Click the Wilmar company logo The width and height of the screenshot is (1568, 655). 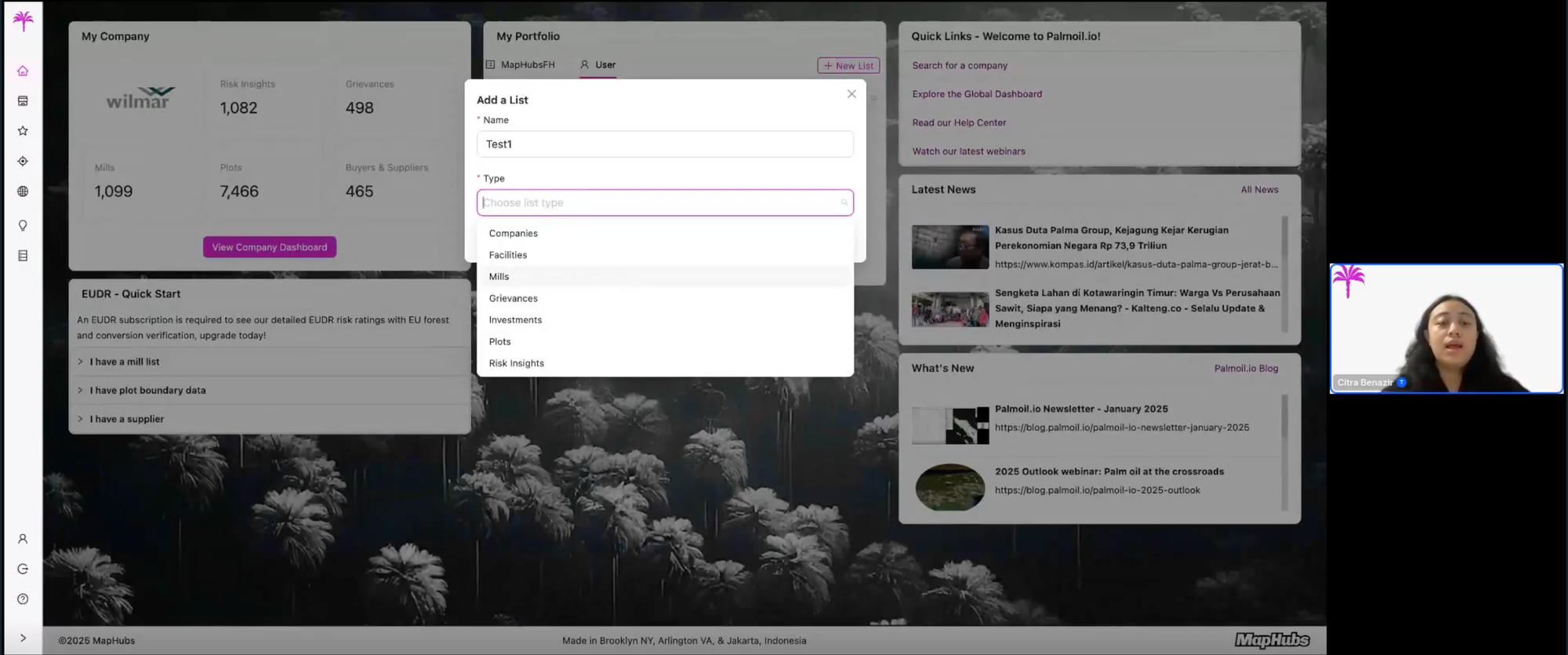pyautogui.click(x=140, y=97)
